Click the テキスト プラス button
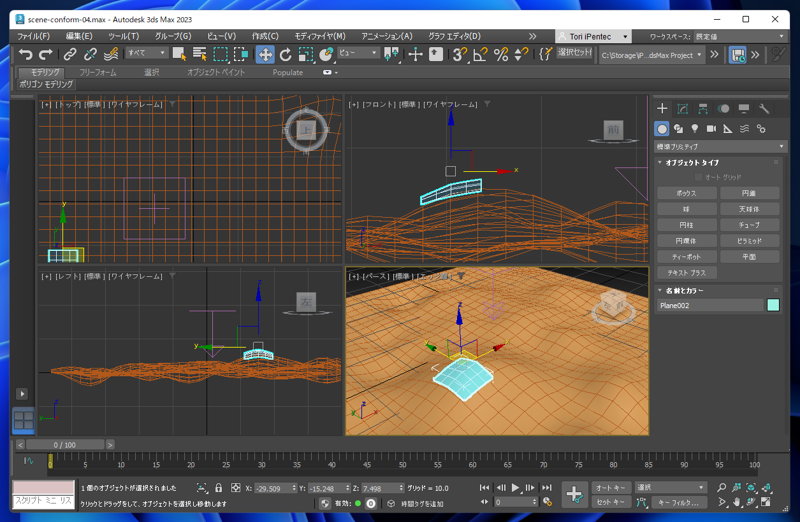 click(686, 272)
